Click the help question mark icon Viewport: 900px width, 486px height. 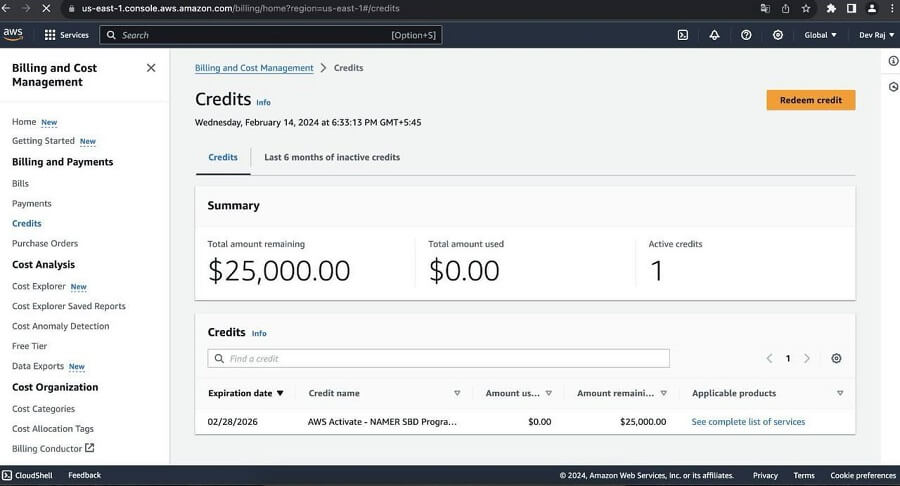click(746, 35)
